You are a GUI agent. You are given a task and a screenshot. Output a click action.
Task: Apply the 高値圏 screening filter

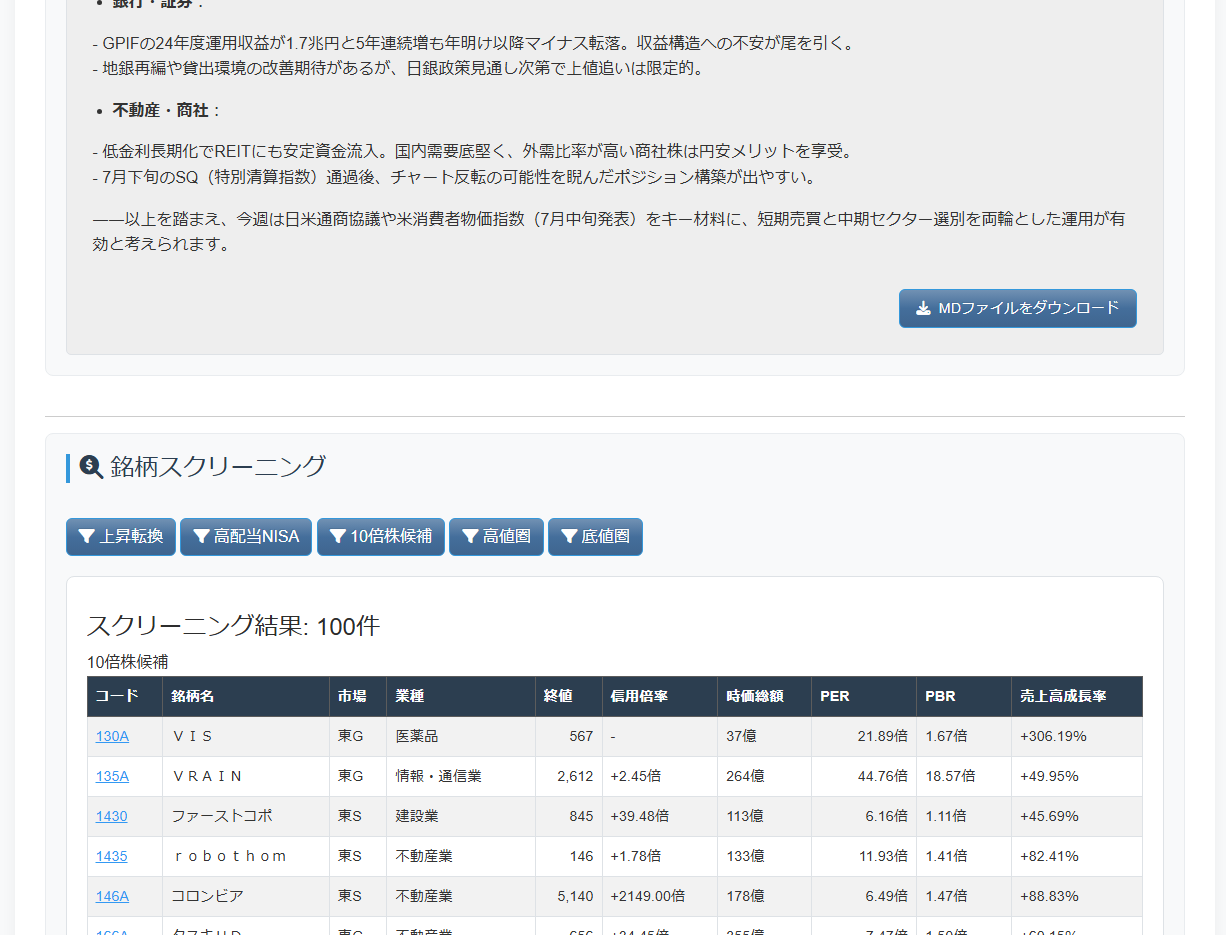point(496,537)
